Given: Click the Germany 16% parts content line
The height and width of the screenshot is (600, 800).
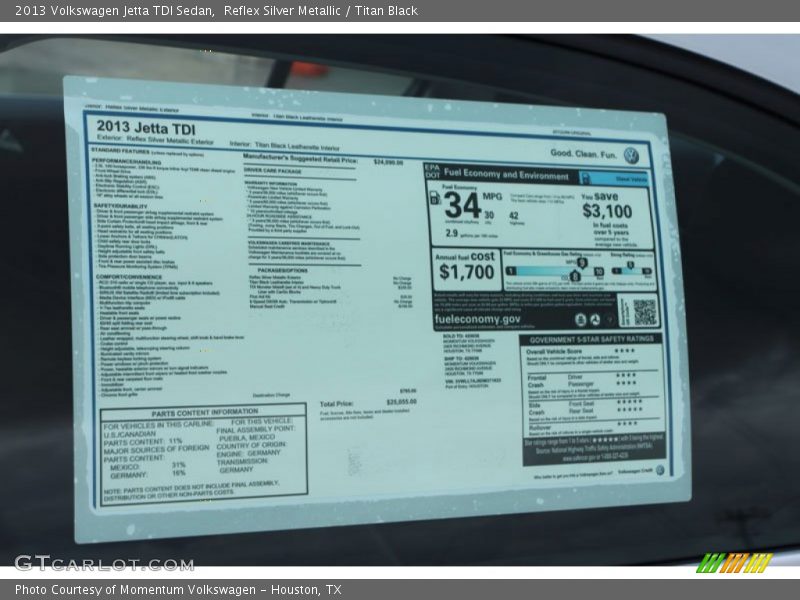Looking at the screenshot, I should click(148, 474).
